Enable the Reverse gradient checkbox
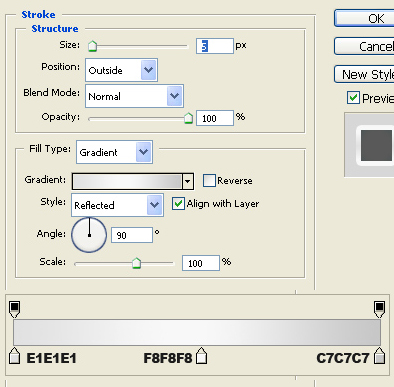The image size is (394, 387). click(x=209, y=180)
